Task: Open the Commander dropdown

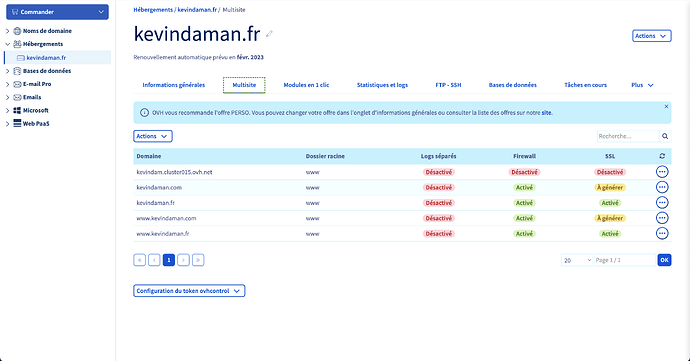Action: pyautogui.click(x=57, y=12)
